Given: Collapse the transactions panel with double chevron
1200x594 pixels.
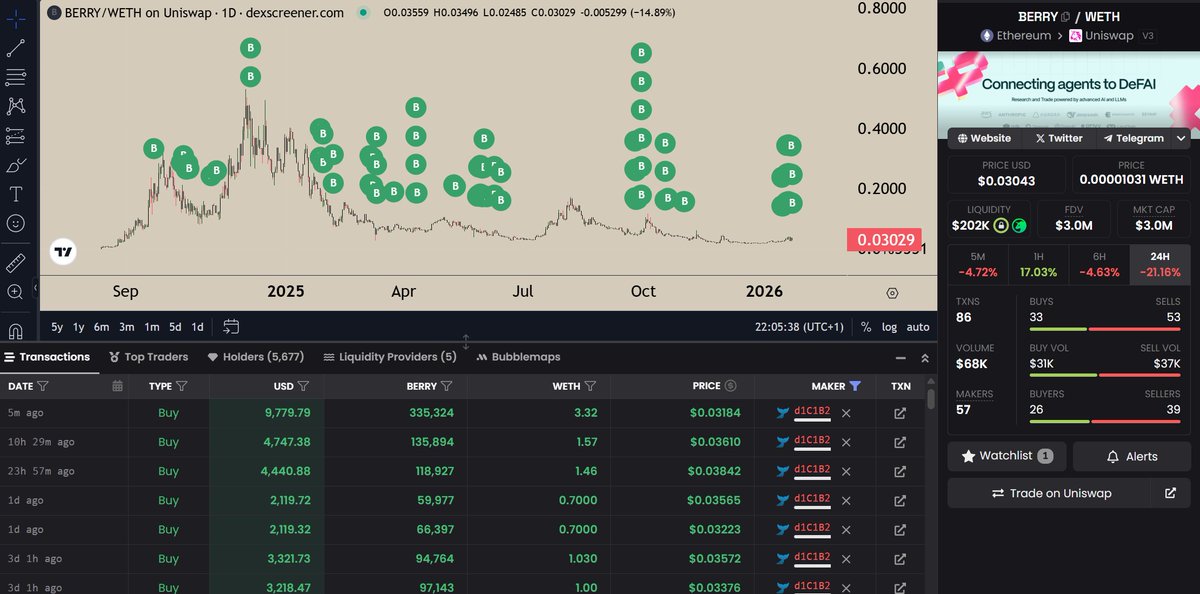Looking at the screenshot, I should (924, 357).
